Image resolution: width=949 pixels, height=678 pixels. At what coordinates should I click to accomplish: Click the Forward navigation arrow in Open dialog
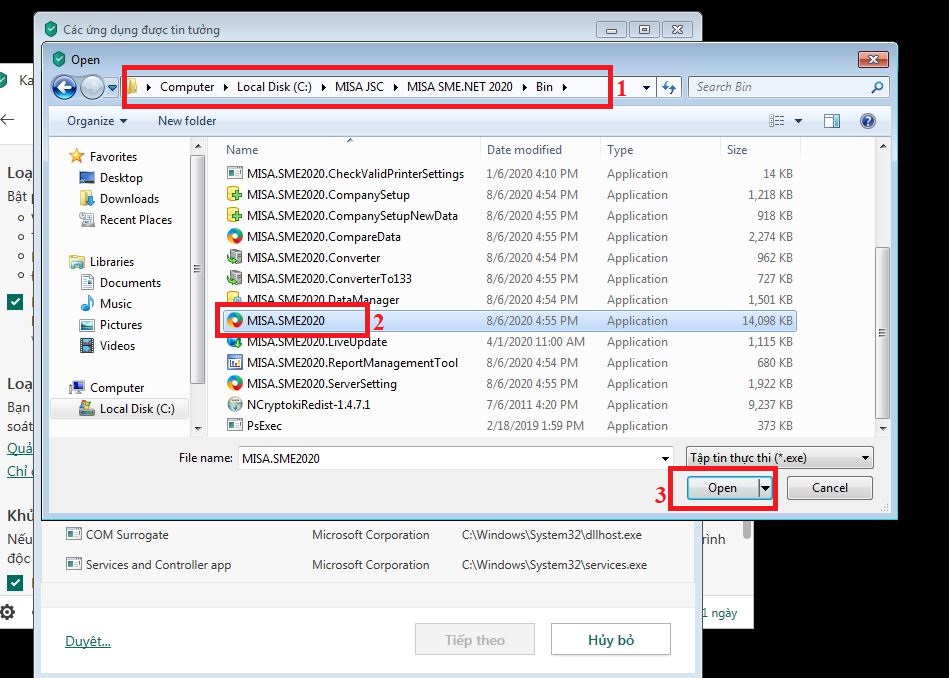pyautogui.click(x=92, y=88)
